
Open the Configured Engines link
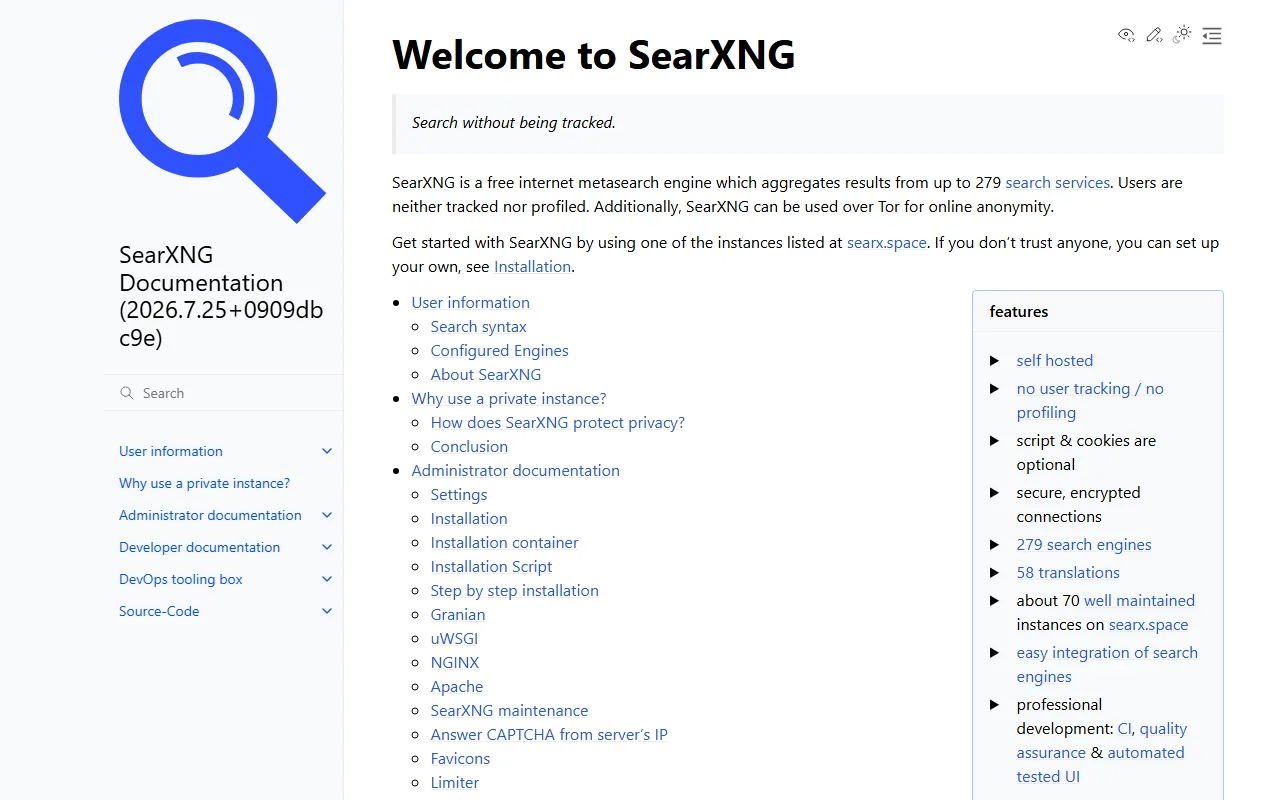(x=499, y=350)
